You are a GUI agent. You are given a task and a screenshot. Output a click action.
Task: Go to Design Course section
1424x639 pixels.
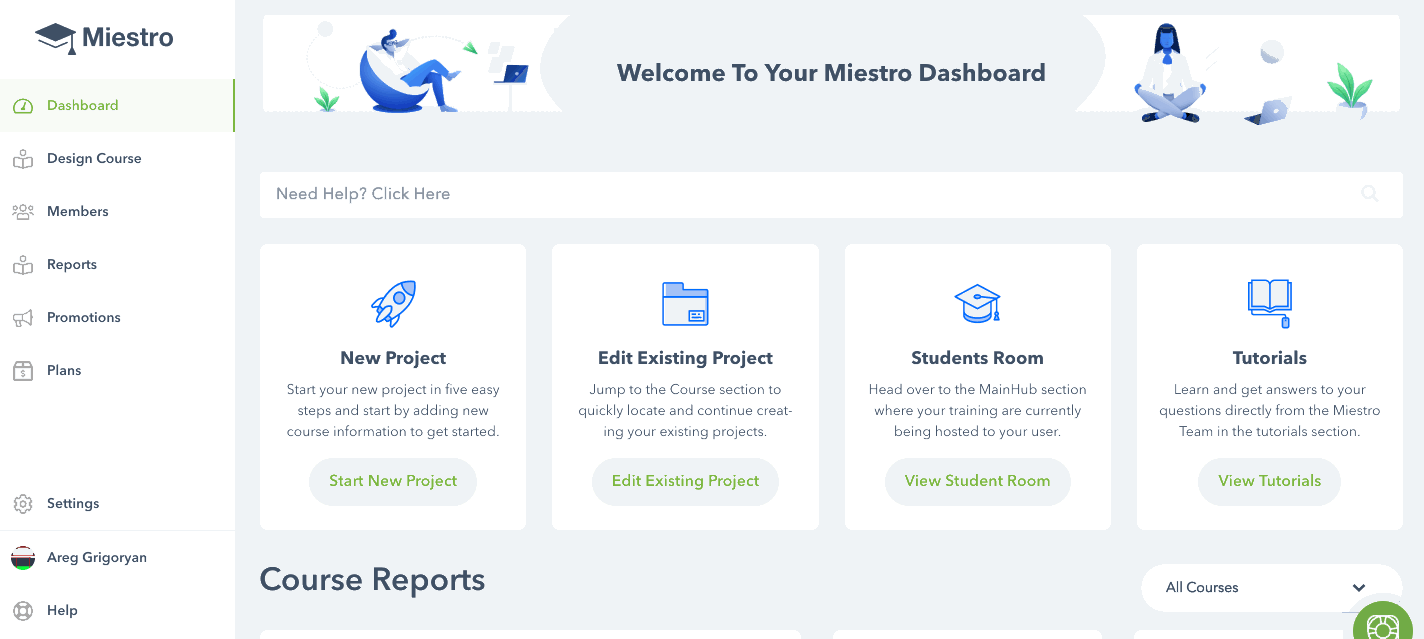pyautogui.click(x=117, y=159)
